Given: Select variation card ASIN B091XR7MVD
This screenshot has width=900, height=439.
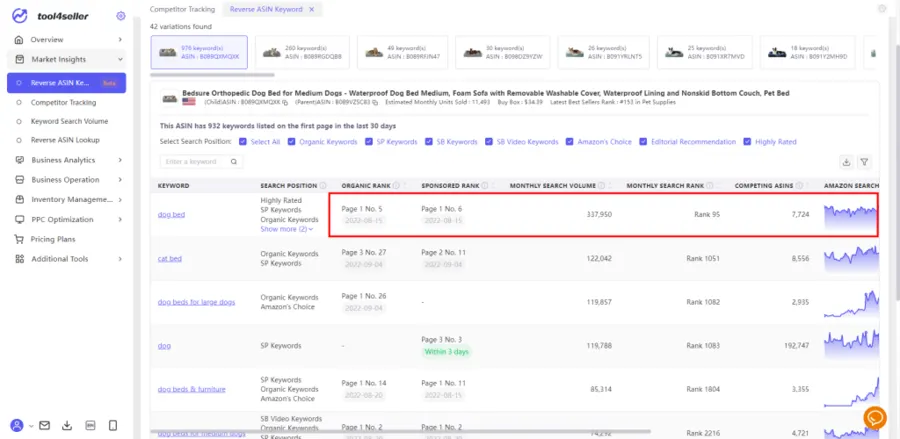Looking at the screenshot, I should pos(705,52).
